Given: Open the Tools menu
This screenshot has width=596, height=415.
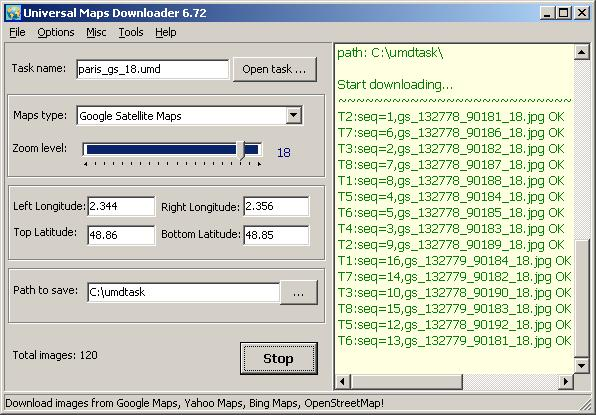Looking at the screenshot, I should [131, 32].
